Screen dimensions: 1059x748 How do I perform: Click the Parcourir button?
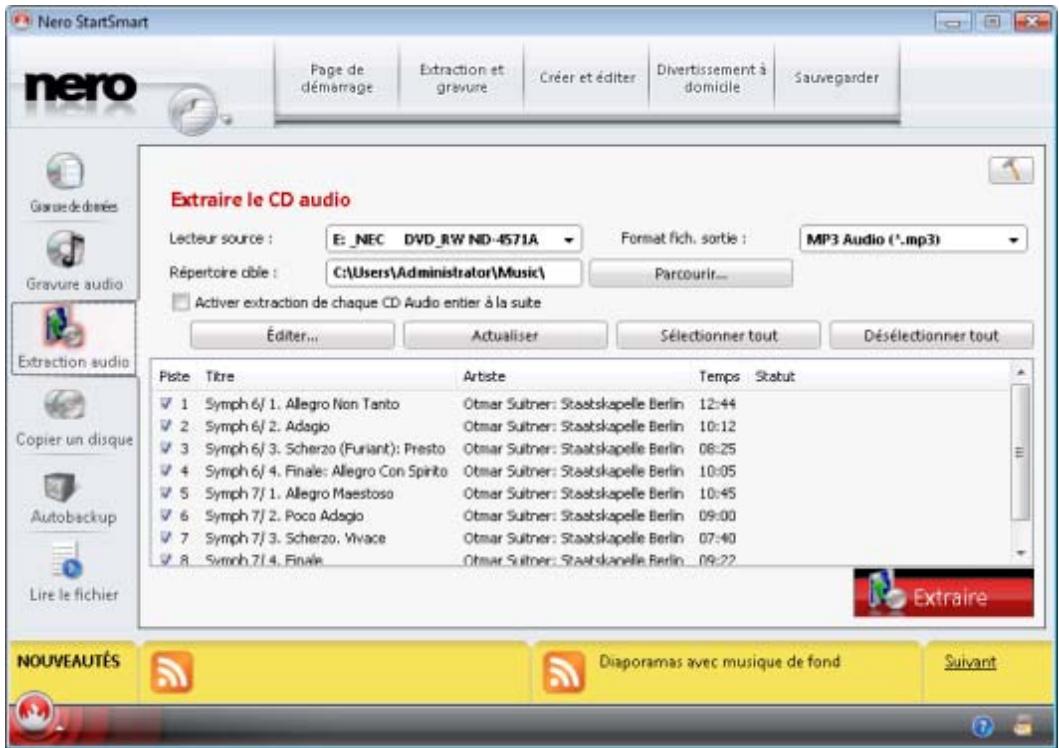(691, 274)
